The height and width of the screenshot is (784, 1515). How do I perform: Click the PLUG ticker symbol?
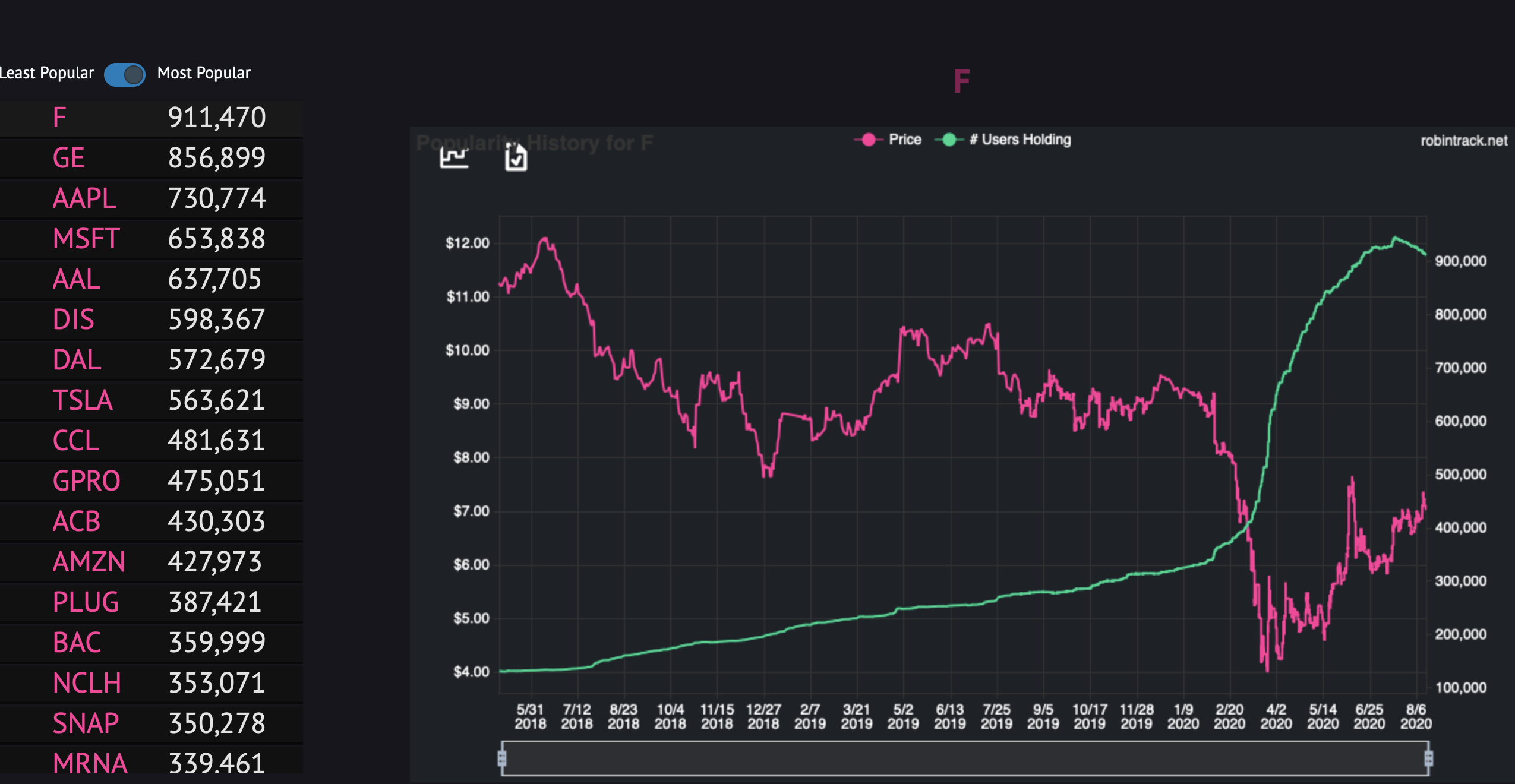86,602
